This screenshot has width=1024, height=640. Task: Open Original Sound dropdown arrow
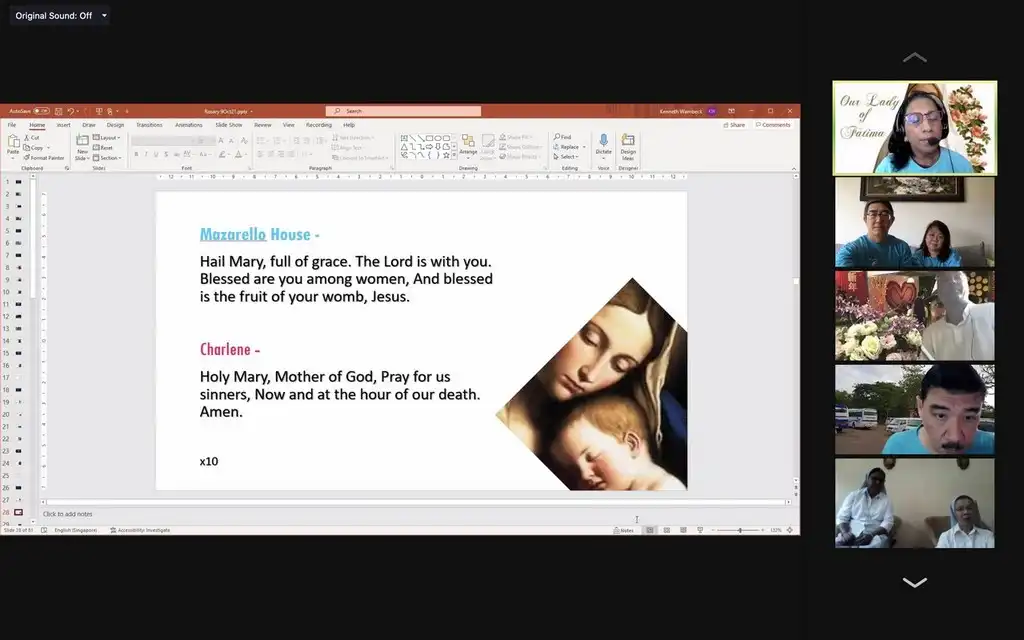tap(104, 16)
